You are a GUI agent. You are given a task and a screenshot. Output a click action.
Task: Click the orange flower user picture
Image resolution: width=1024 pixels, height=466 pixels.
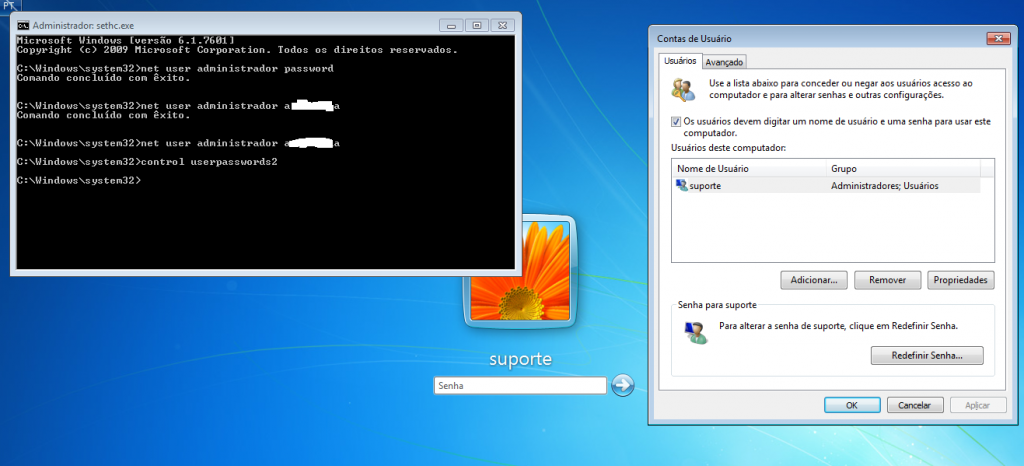point(520,270)
